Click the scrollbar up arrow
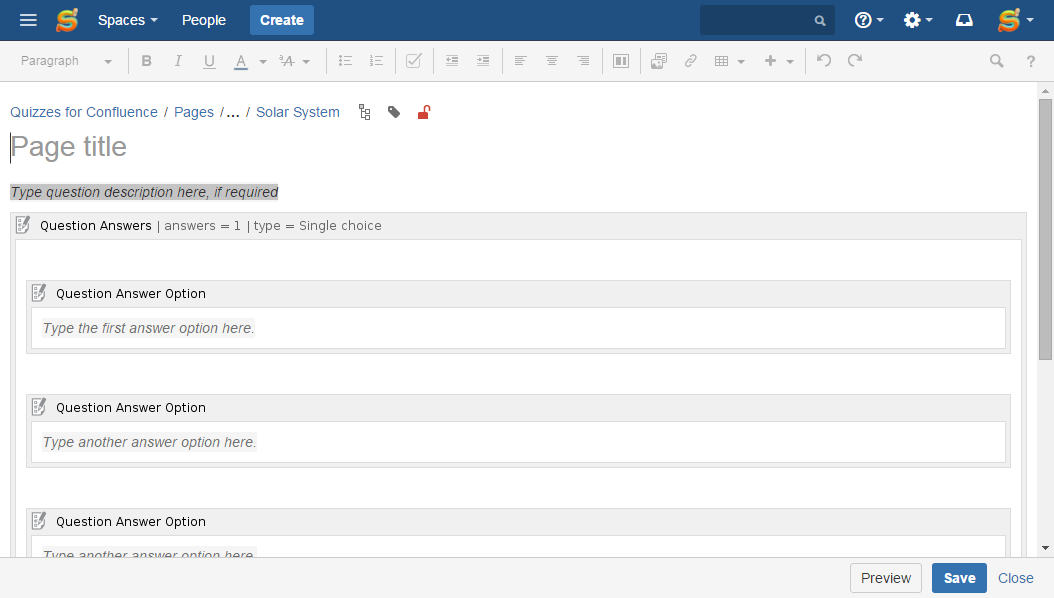This screenshot has width=1054, height=598. (1045, 90)
